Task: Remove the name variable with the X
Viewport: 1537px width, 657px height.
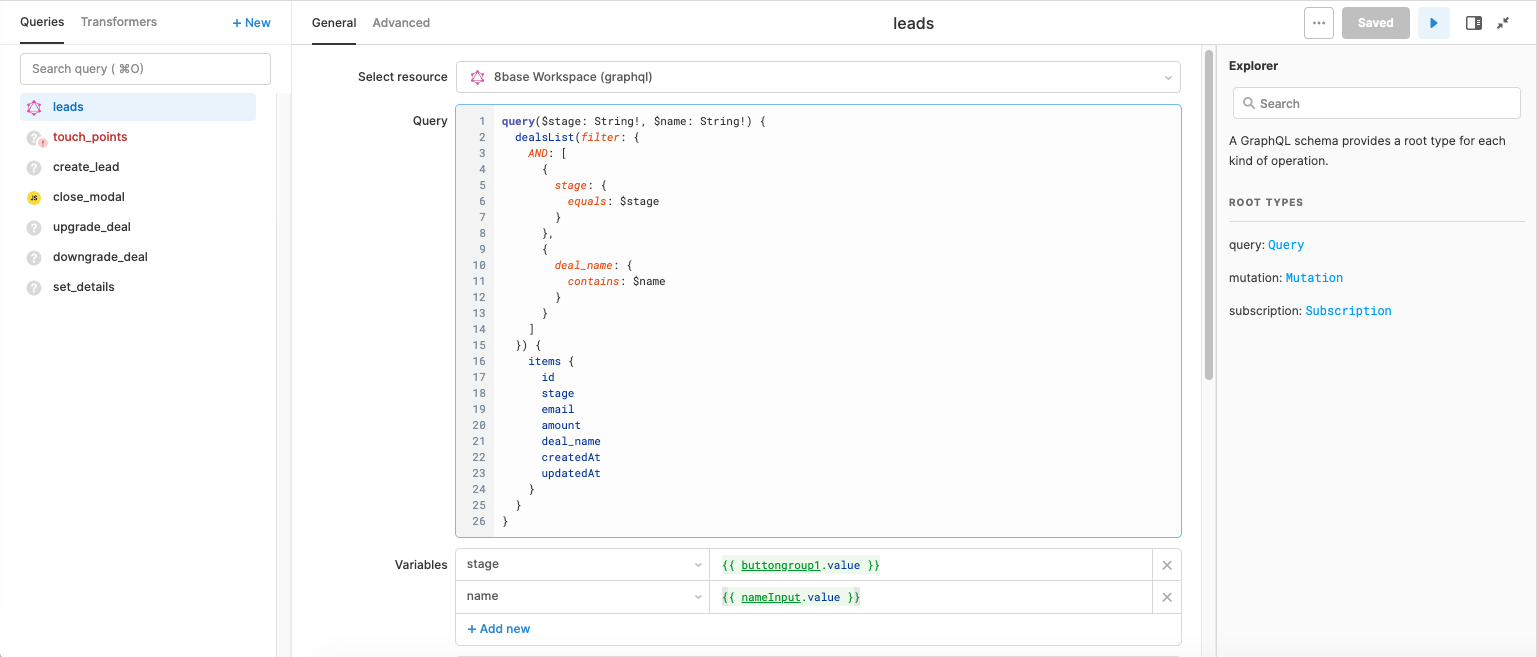Action: 1166,597
